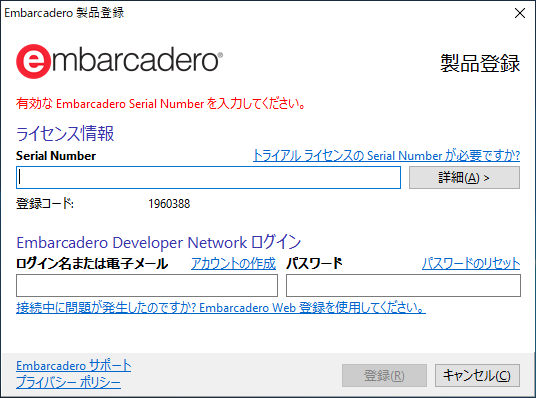Image resolution: width=536 pixels, height=398 pixels.
Task: Focus the password (パスワード) input field
Action: [x=403, y=285]
